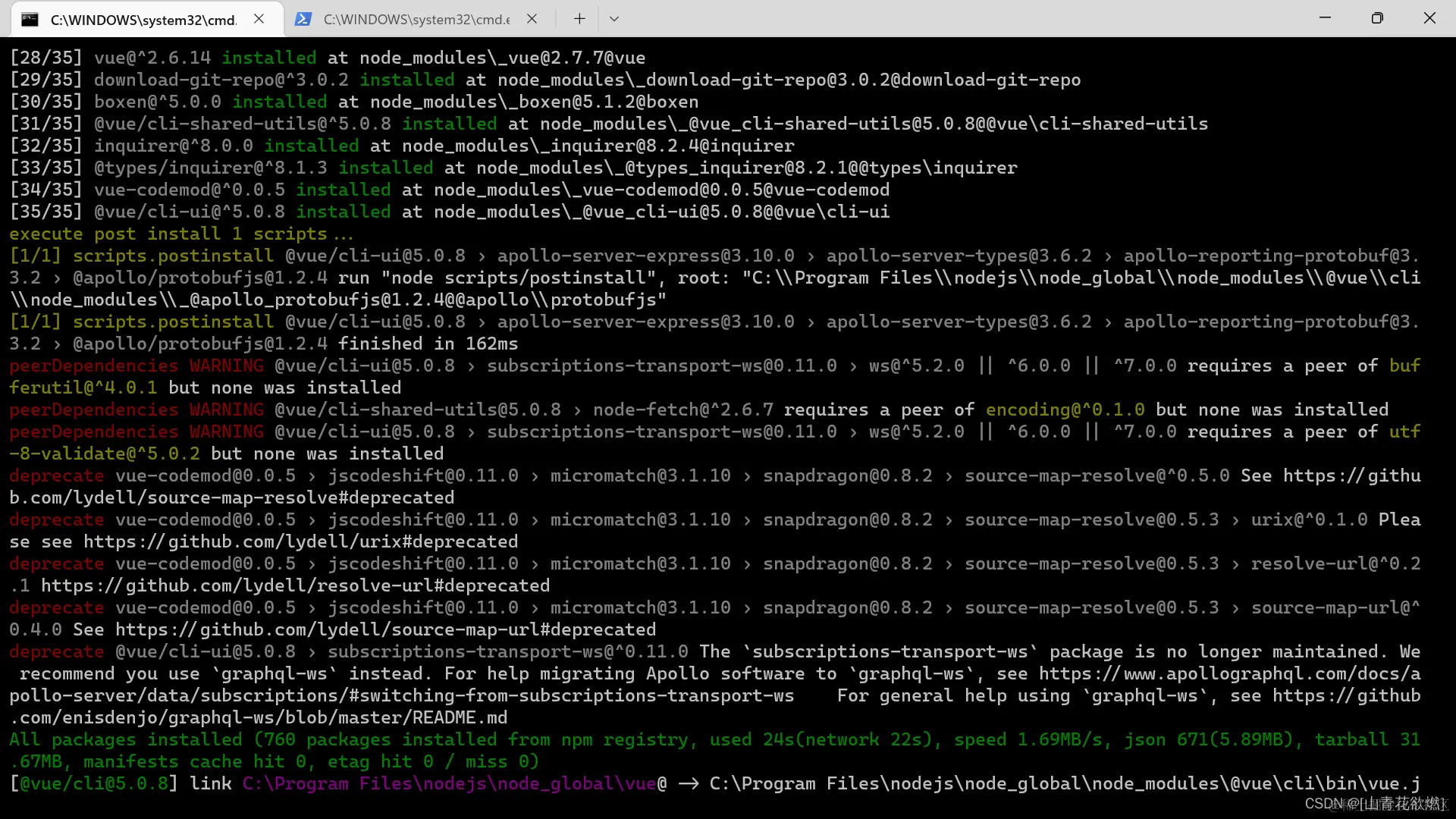Click the green 'All packages installed' text
Screen dimensions: 1456x819
coord(125,739)
